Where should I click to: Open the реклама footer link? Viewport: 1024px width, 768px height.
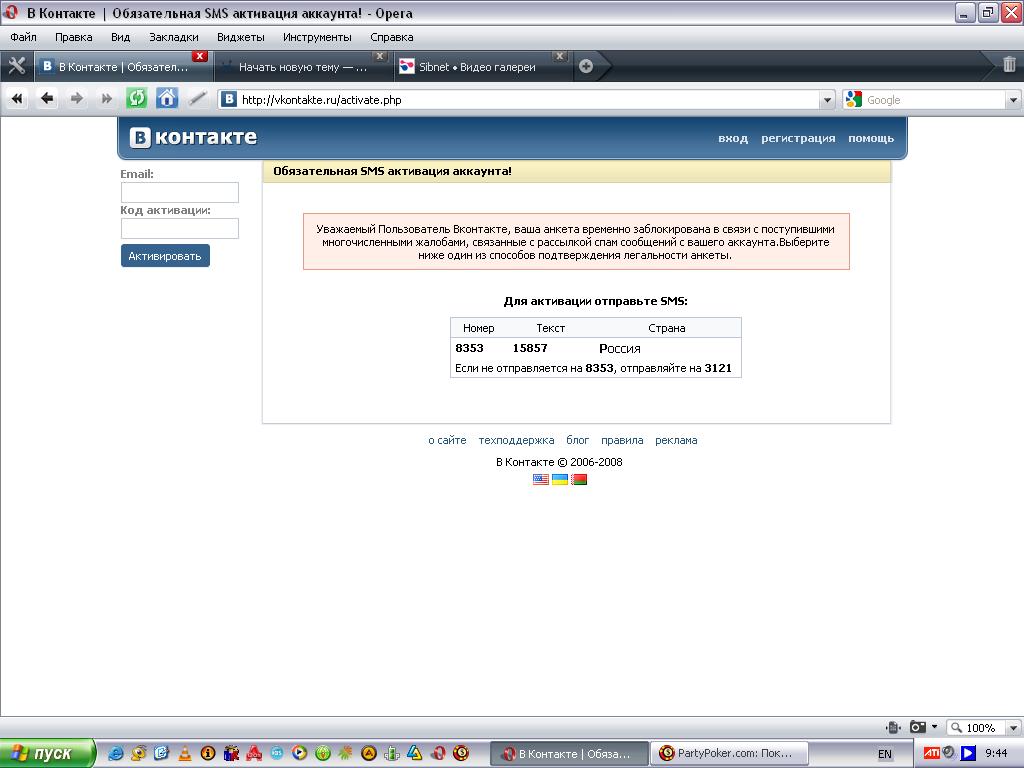[676, 440]
